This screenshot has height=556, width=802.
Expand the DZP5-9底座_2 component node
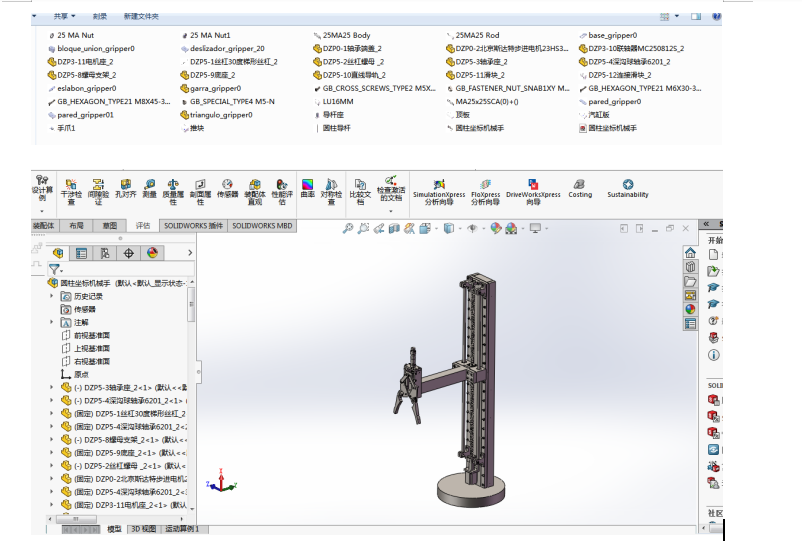pyautogui.click(x=53, y=452)
